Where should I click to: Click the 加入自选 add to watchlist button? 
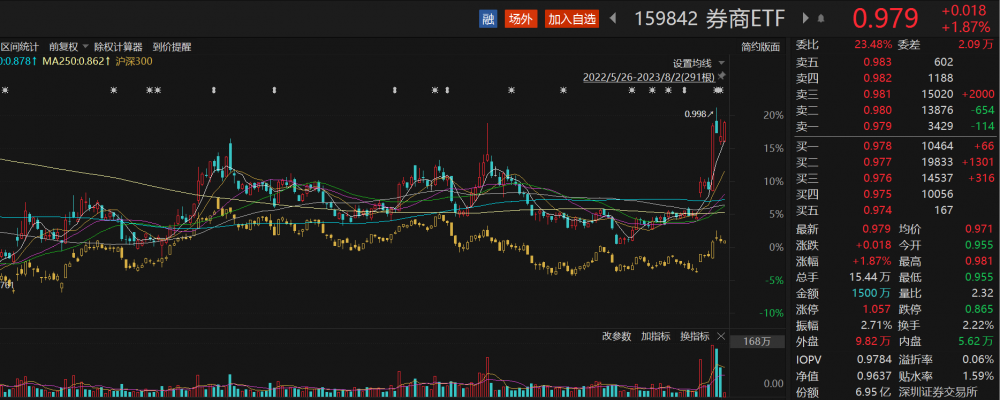pos(572,18)
